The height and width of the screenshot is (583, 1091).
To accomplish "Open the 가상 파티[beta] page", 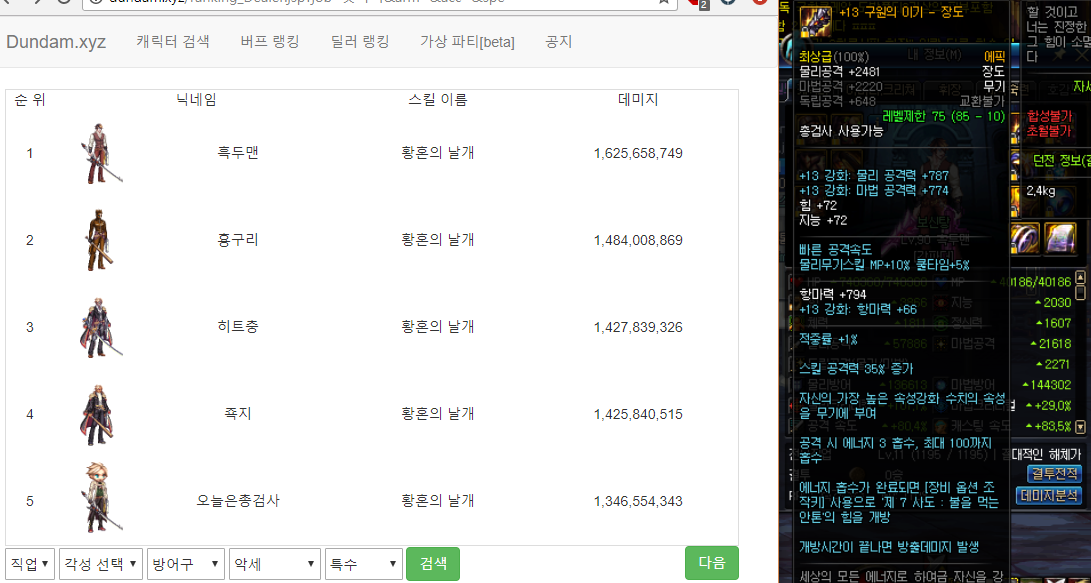I will click(468, 42).
